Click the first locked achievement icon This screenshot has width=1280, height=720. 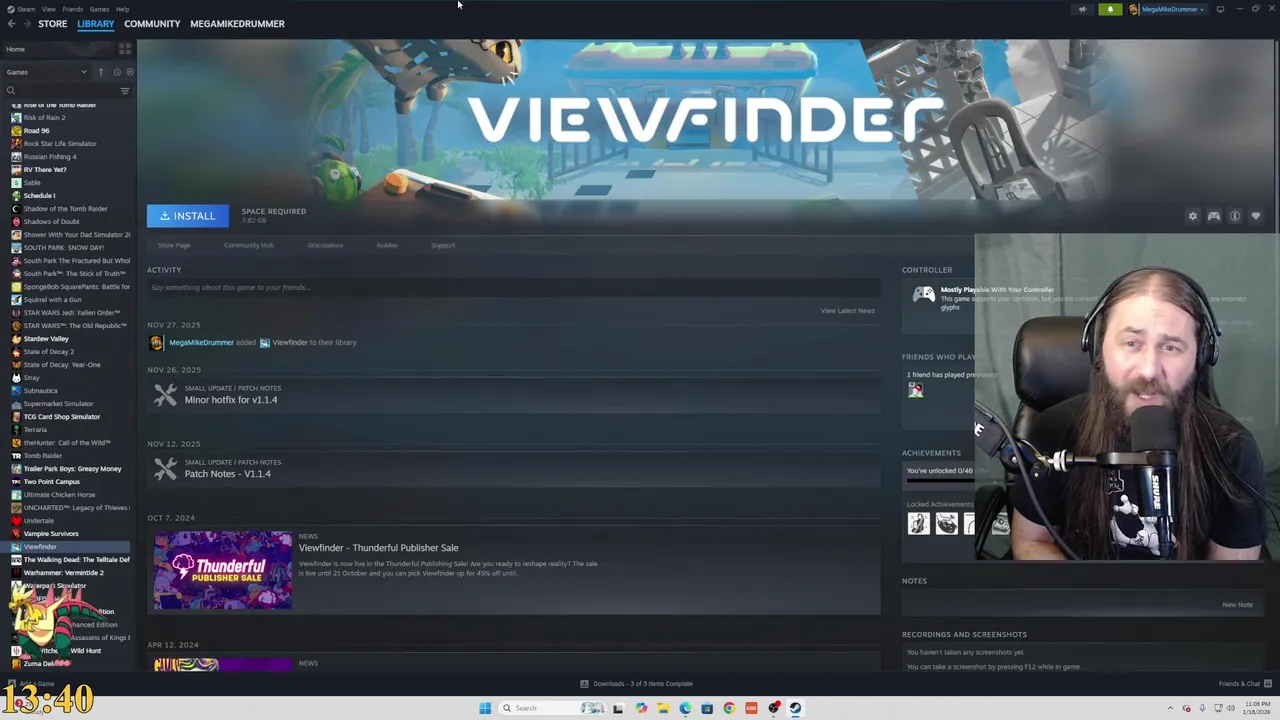pos(918,523)
